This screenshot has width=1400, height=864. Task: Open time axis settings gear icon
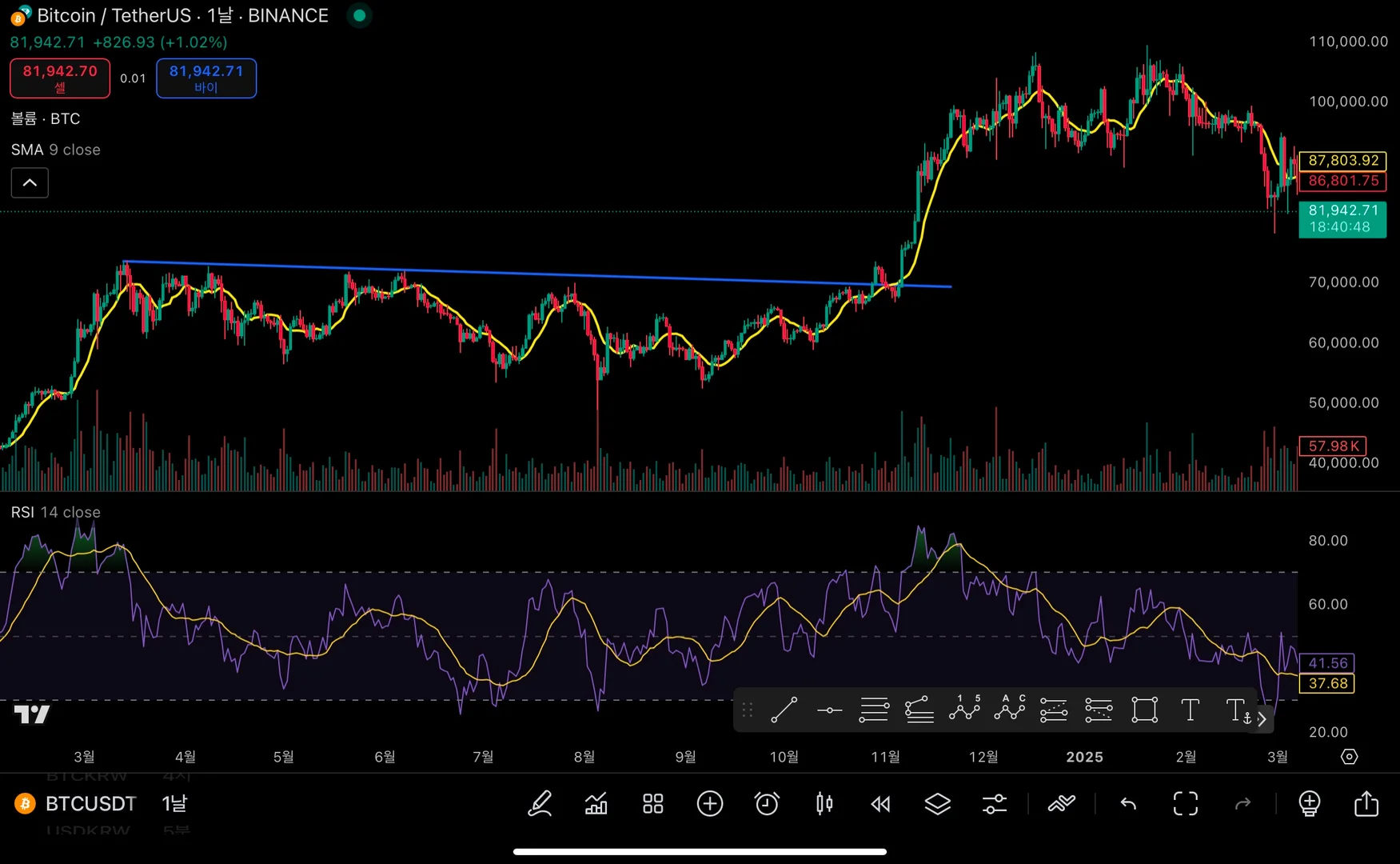click(x=1350, y=757)
